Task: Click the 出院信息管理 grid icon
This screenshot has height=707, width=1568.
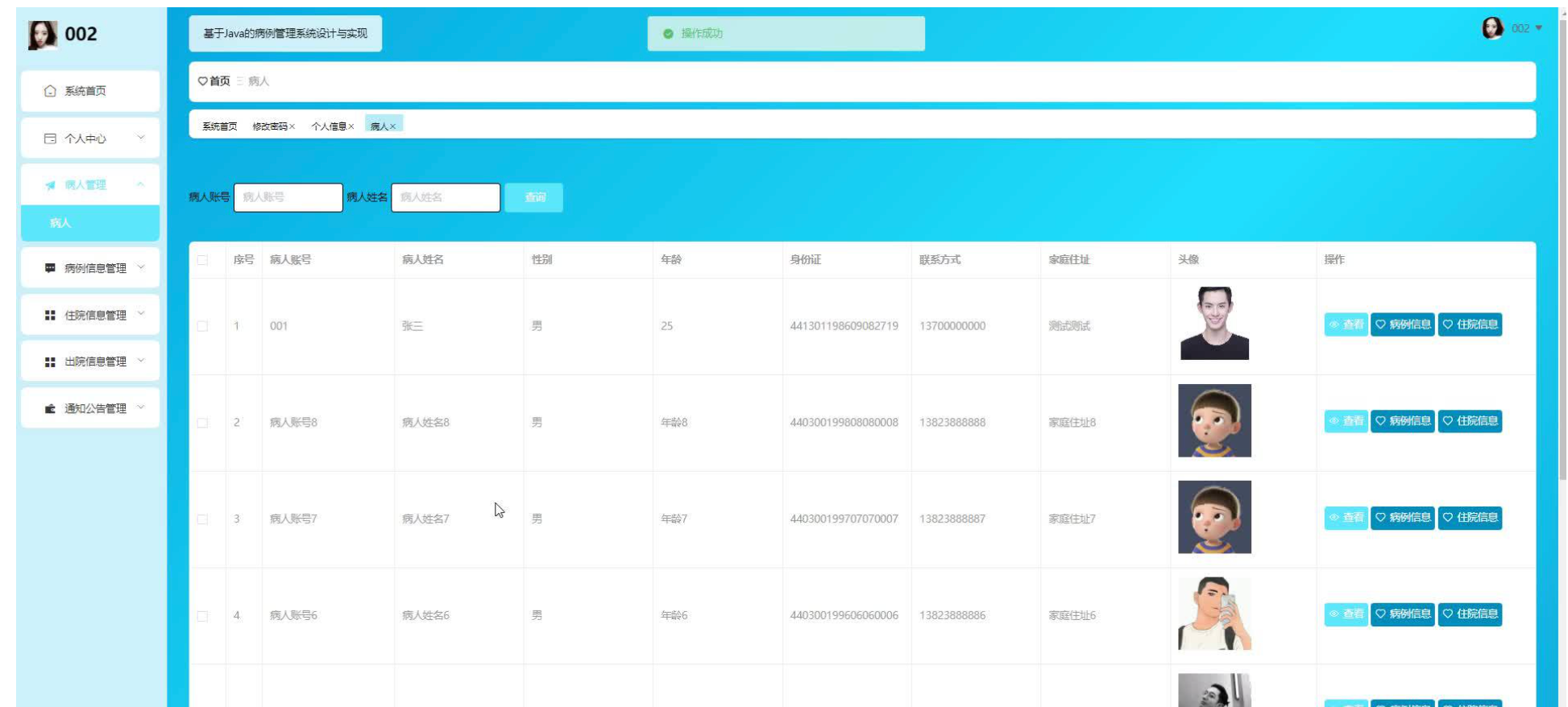Action: click(x=50, y=362)
